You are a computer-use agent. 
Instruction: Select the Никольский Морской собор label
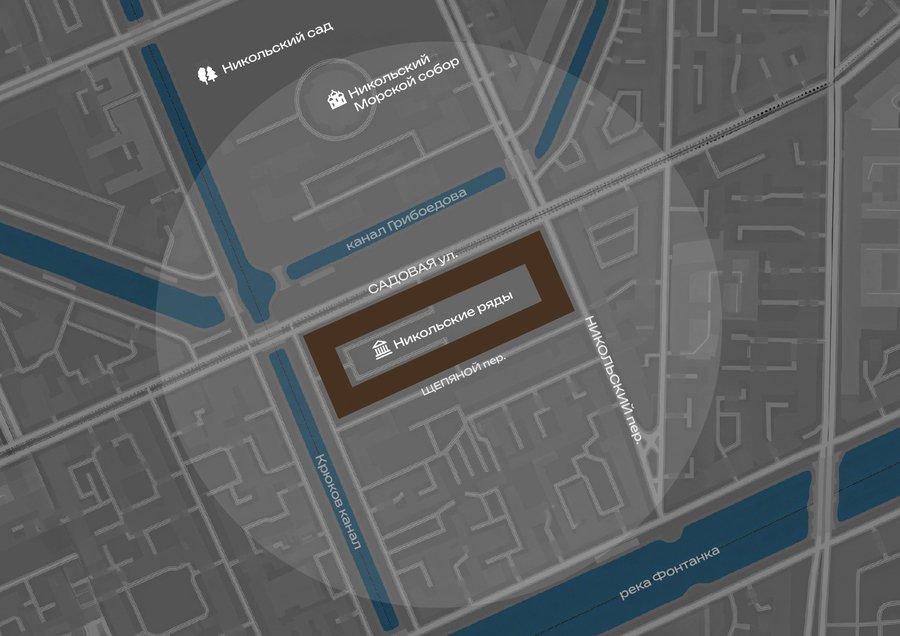(x=404, y=82)
